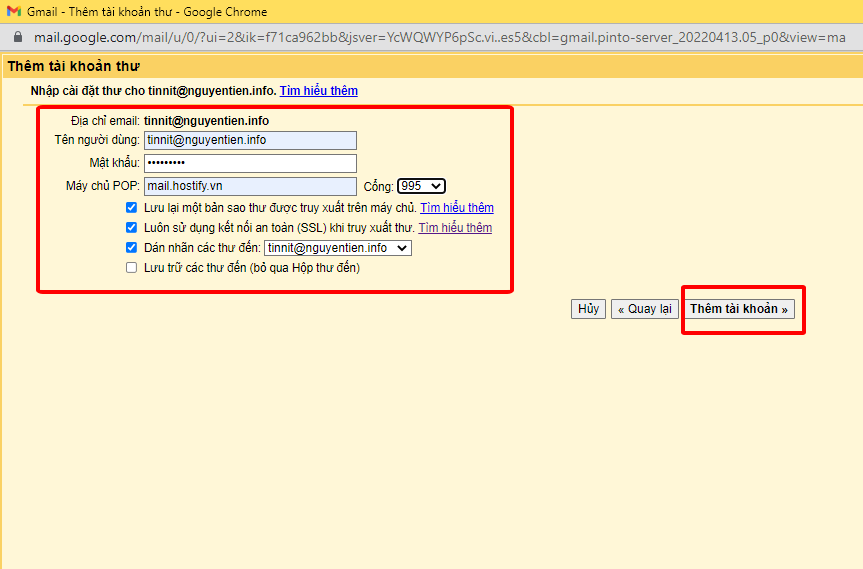Click the 'Mật khẩu' password field
The height and width of the screenshot is (569, 863).
click(x=250, y=163)
